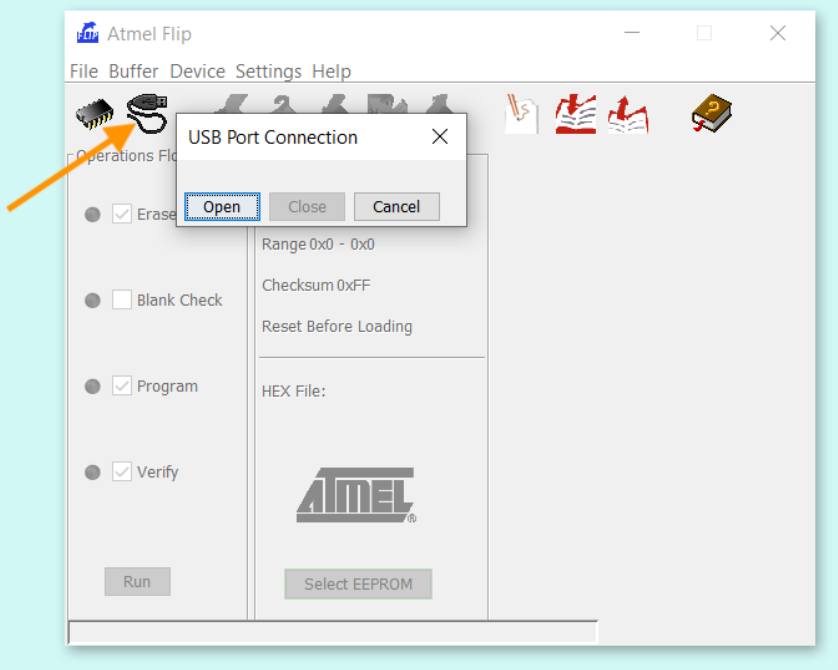Open the Buffer menu
Screen dimensions: 838x670
pos(134,72)
